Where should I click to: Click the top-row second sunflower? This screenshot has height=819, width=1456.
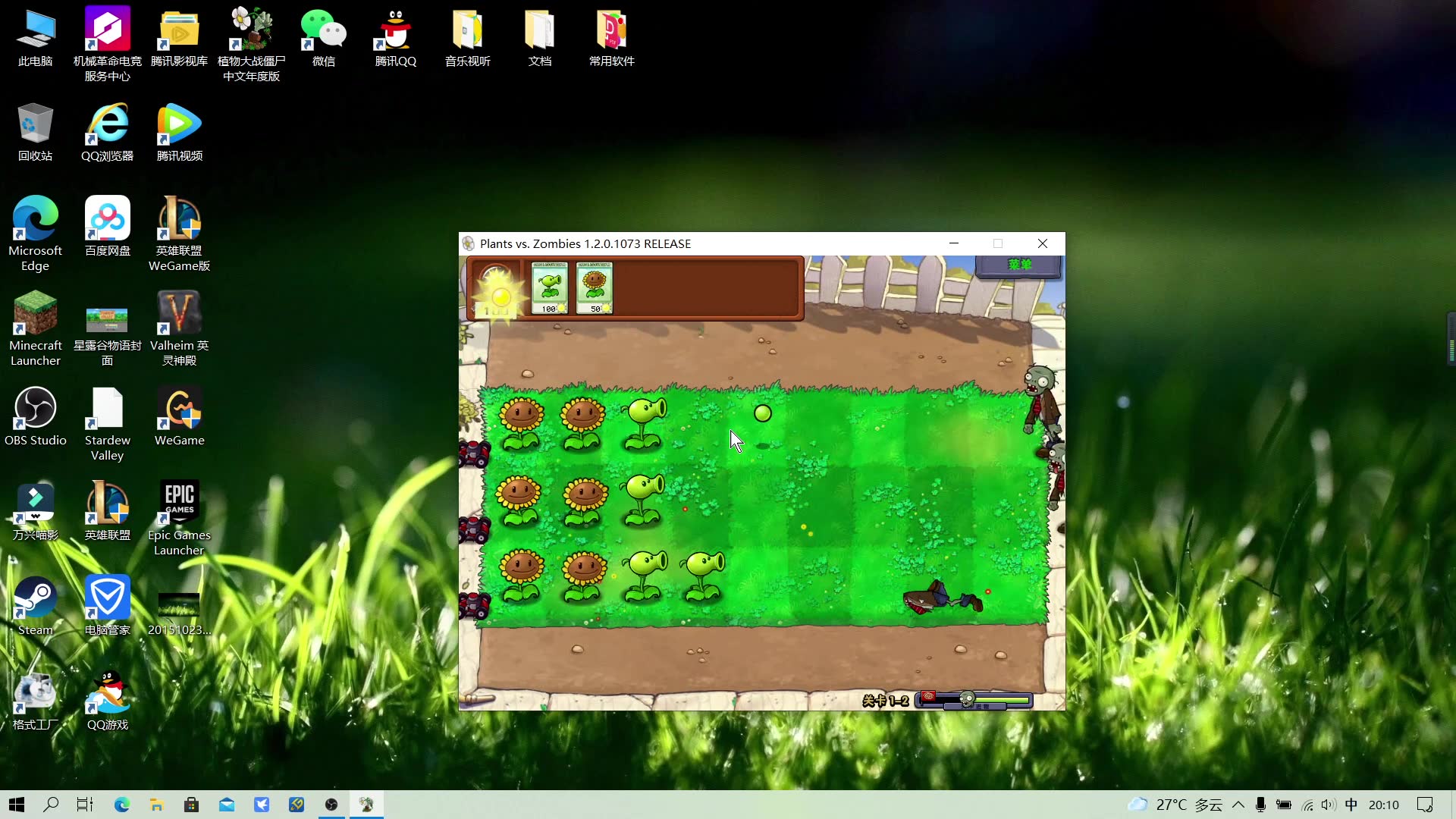coord(582,423)
